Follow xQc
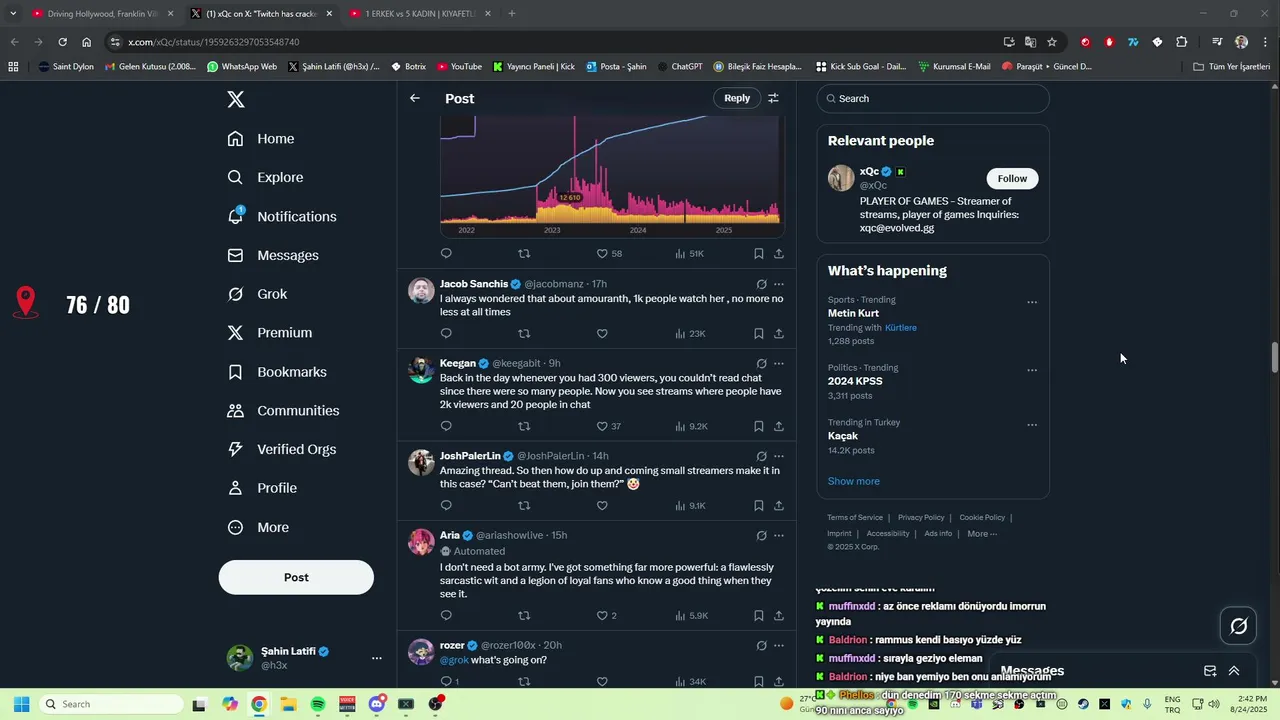This screenshot has width=1280, height=720. coord(1012,178)
